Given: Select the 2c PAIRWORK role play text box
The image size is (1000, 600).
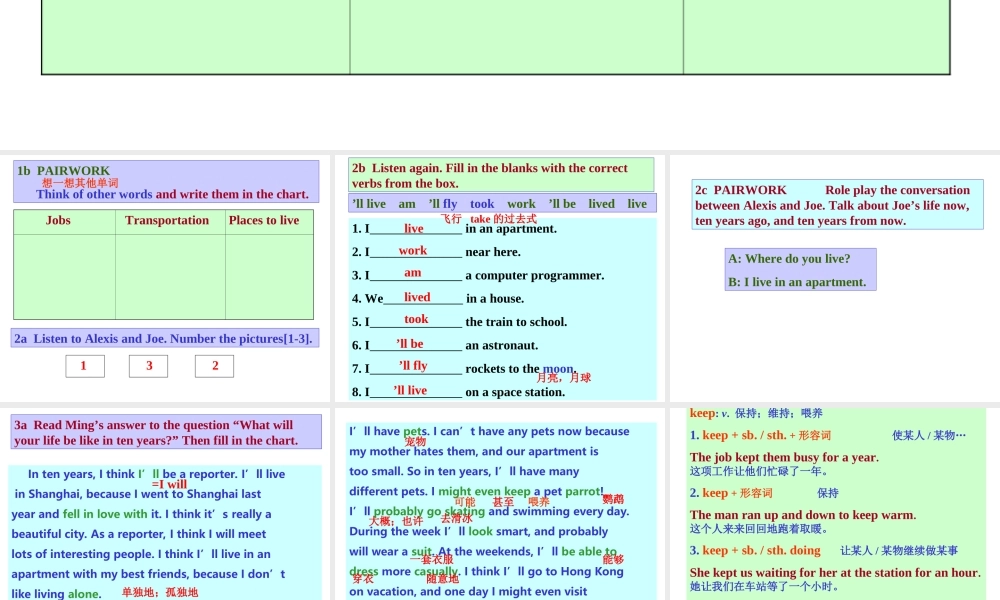Looking at the screenshot, I should point(837,205).
